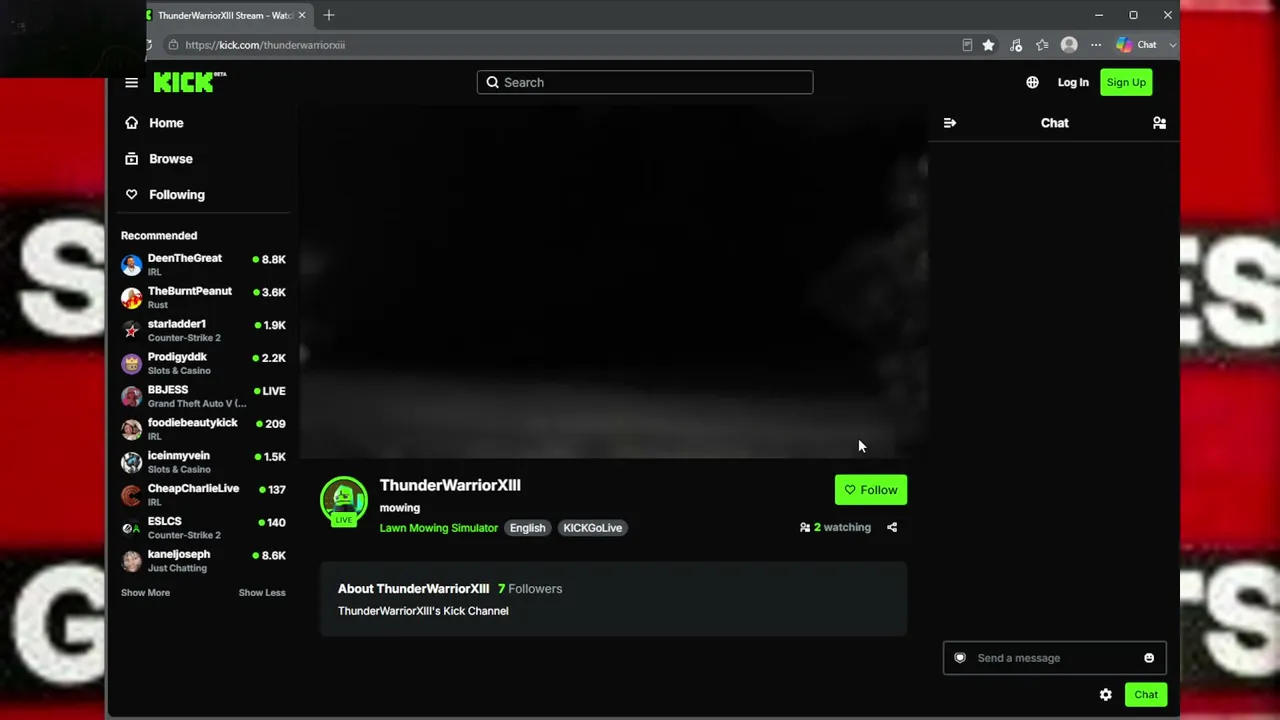
Task: Close the ThunderWarriorXIII Stream tab
Action: (x=302, y=15)
